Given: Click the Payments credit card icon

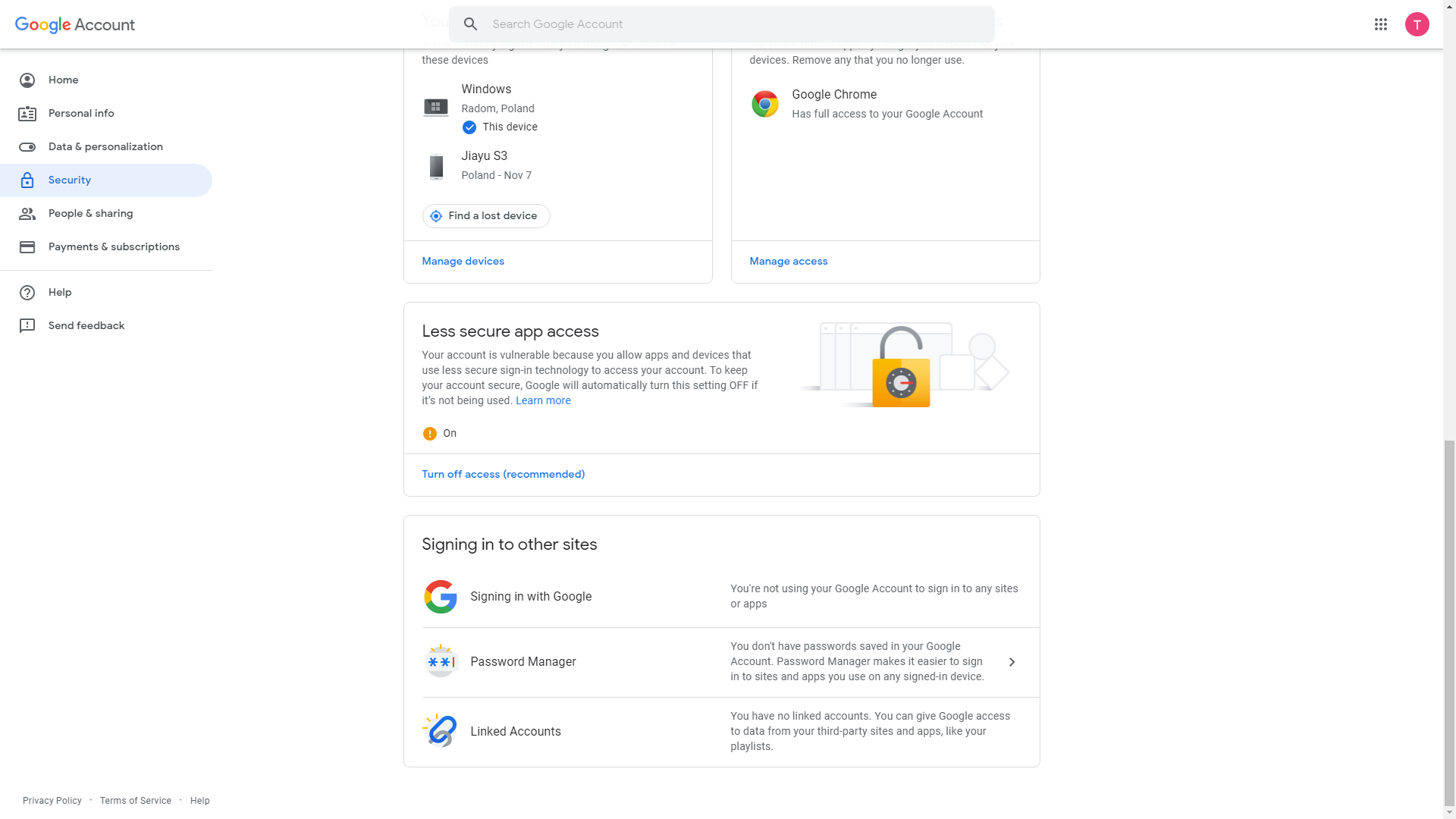Looking at the screenshot, I should tap(27, 247).
